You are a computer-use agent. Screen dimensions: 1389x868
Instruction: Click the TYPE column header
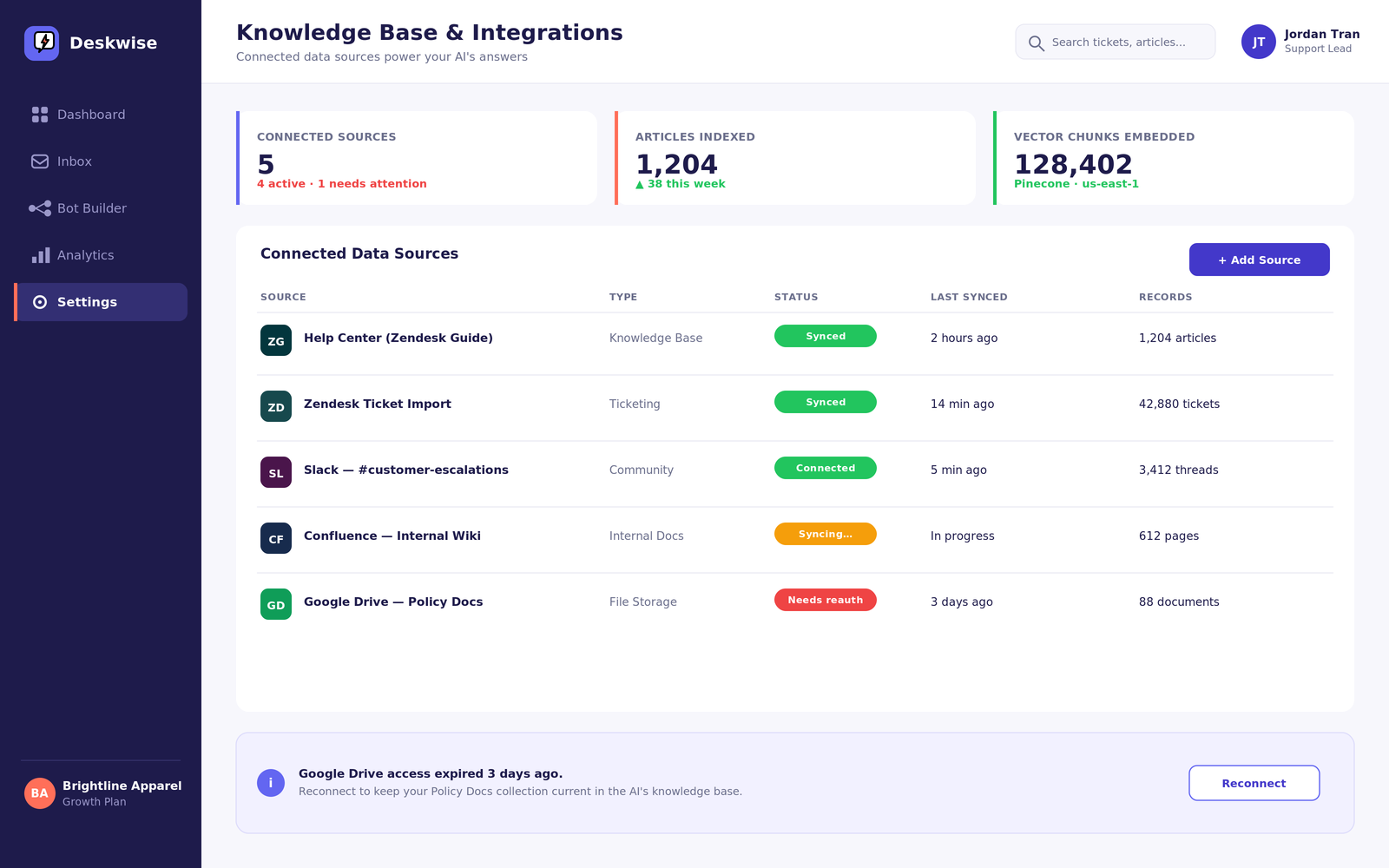(623, 297)
